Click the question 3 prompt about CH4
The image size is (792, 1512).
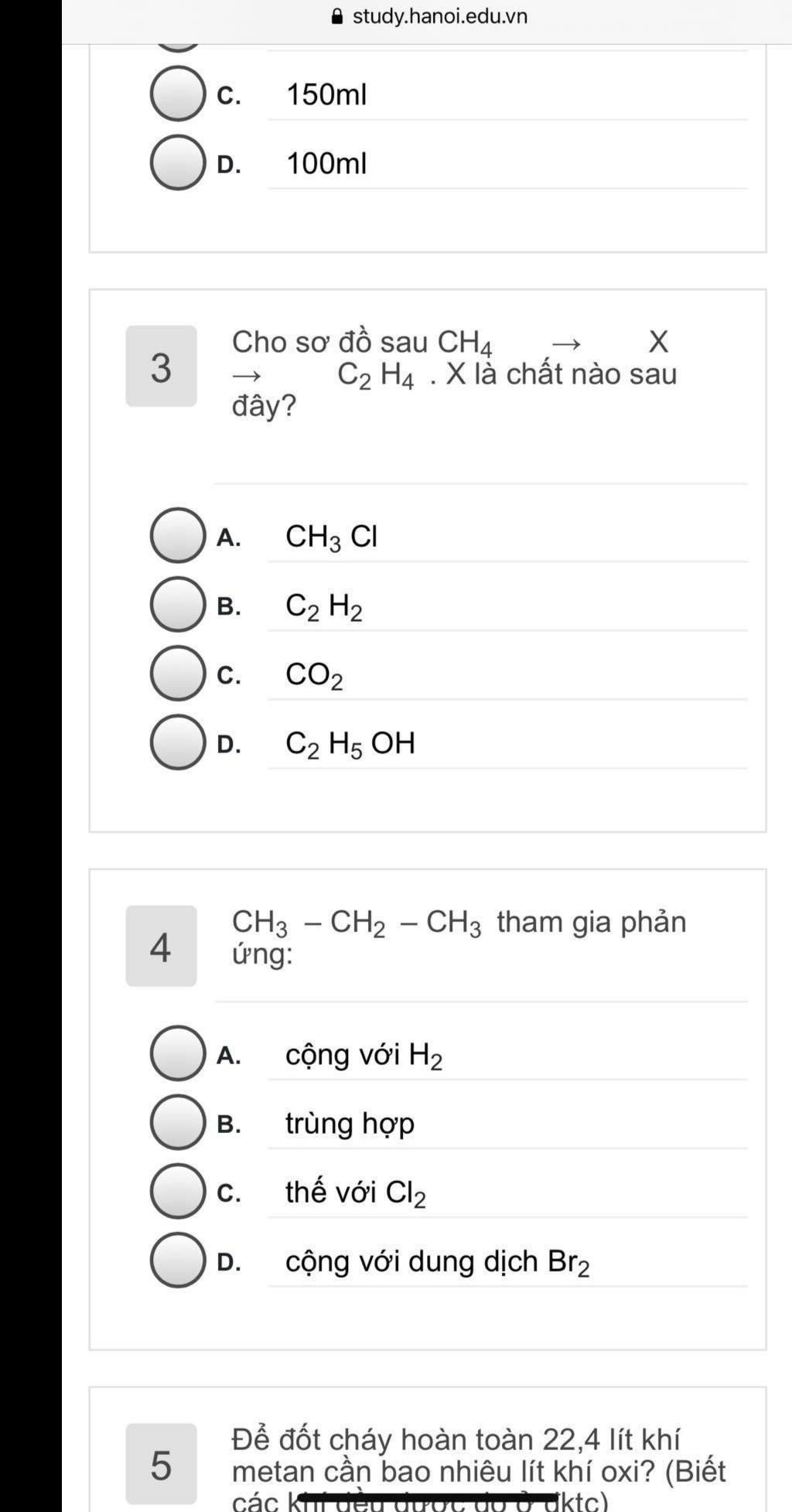[455, 374]
